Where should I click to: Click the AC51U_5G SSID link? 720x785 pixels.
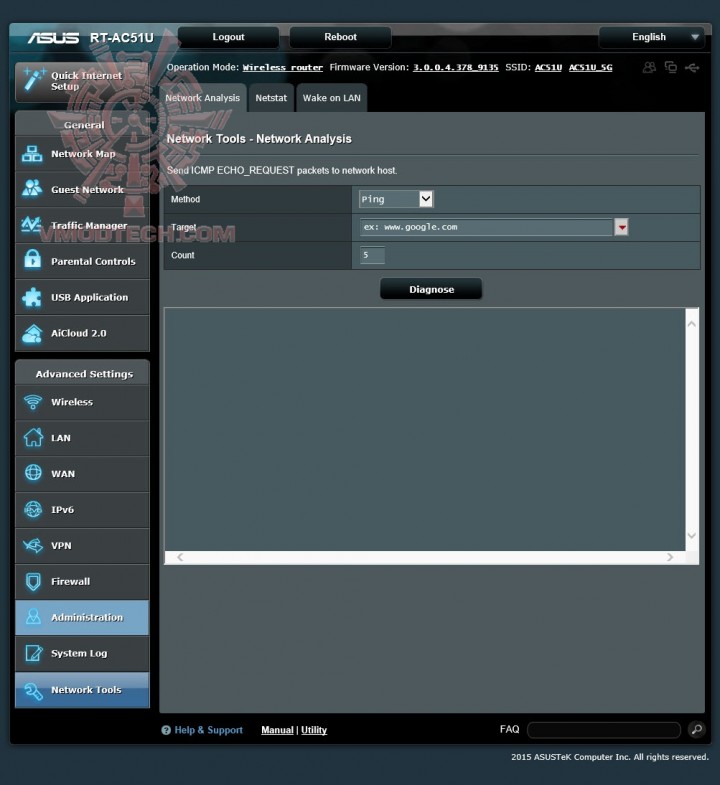pyautogui.click(x=590, y=67)
